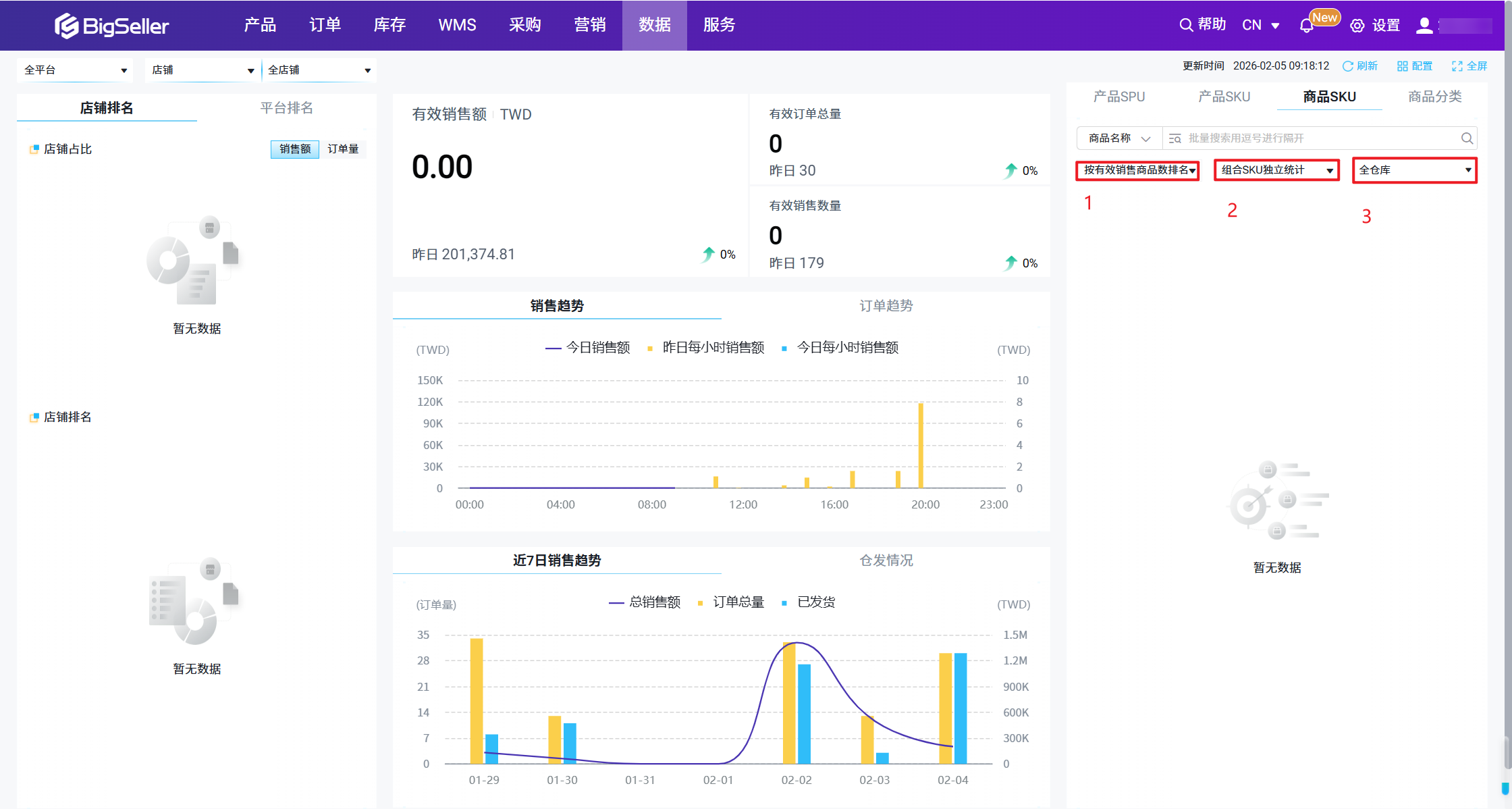Viewport: 1512px width, 809px height.
Task: Switch to the 订单趋势 tab
Action: tap(886, 306)
